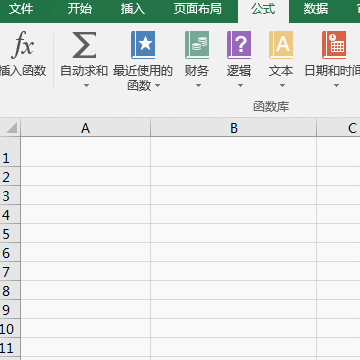Select row 6 header
The height and width of the screenshot is (360, 360).
point(10,252)
